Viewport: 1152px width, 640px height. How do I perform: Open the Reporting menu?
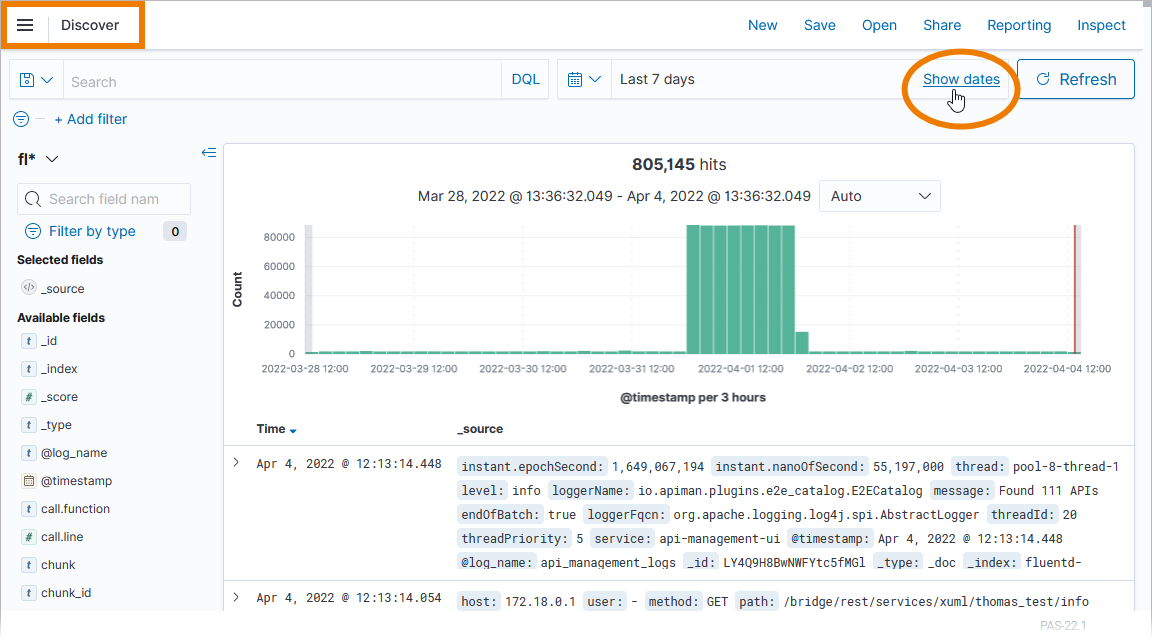tap(1018, 25)
